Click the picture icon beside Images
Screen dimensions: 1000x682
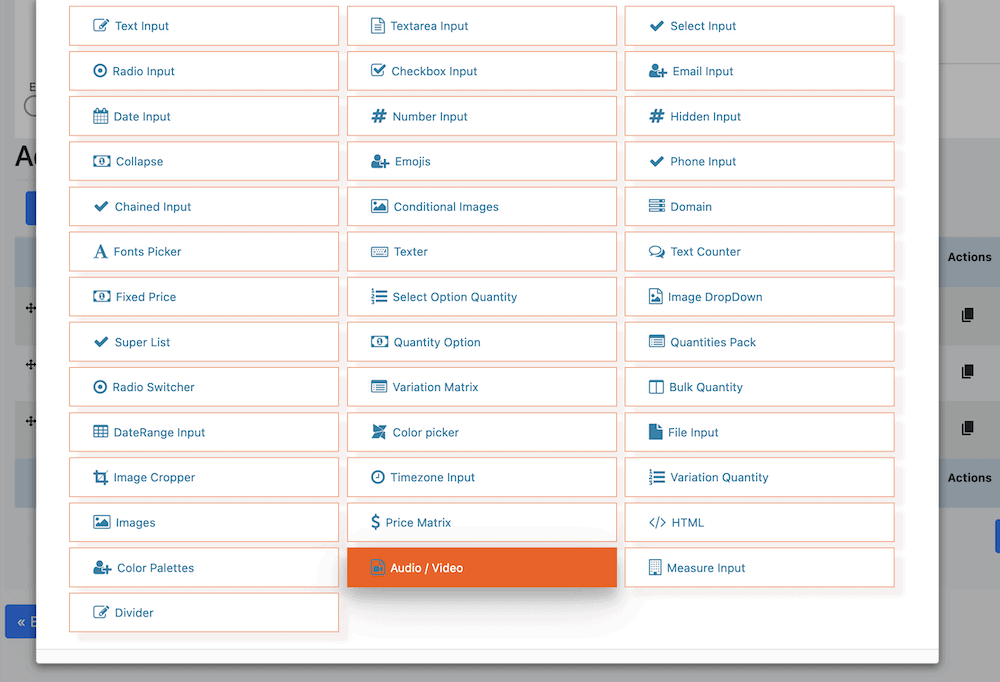[101, 522]
